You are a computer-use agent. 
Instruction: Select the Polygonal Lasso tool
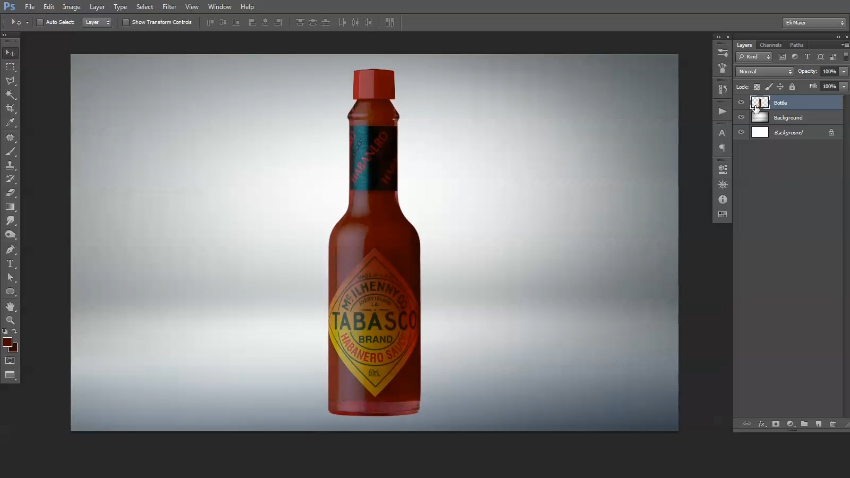pos(10,81)
